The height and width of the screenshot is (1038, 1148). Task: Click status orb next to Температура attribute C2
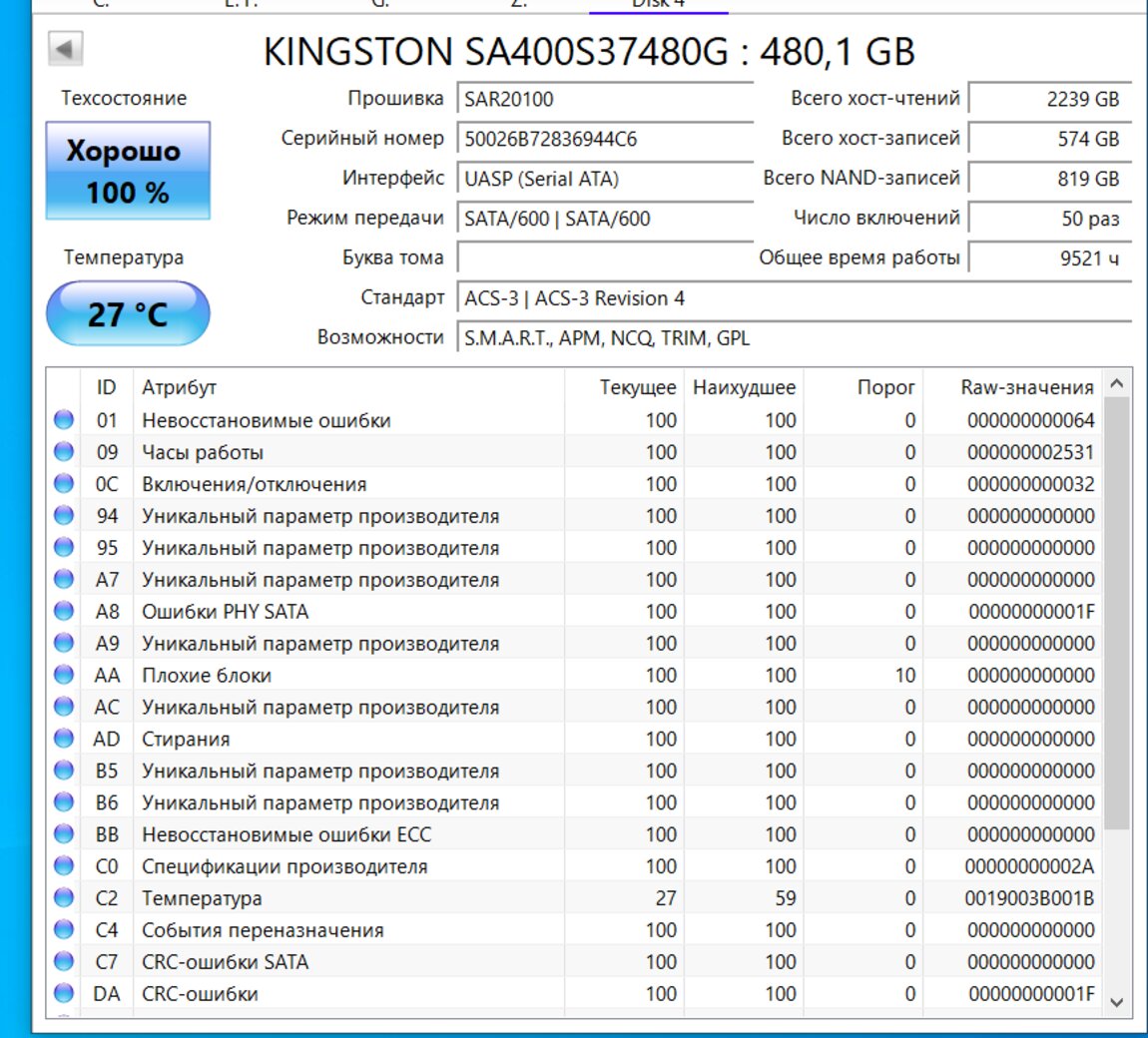coord(64,898)
